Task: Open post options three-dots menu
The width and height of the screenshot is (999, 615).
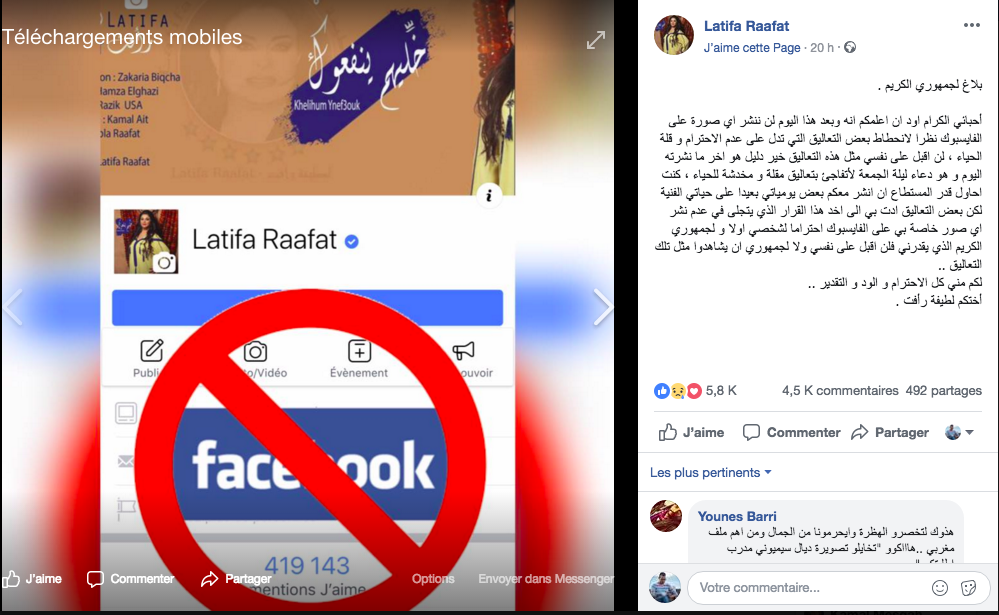Action: 972,25
